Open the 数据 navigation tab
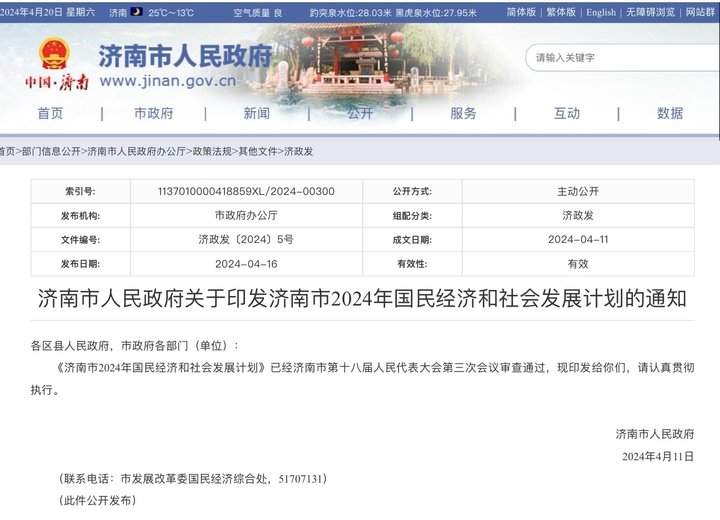Screen dimensions: 720x520 click(x=670, y=113)
